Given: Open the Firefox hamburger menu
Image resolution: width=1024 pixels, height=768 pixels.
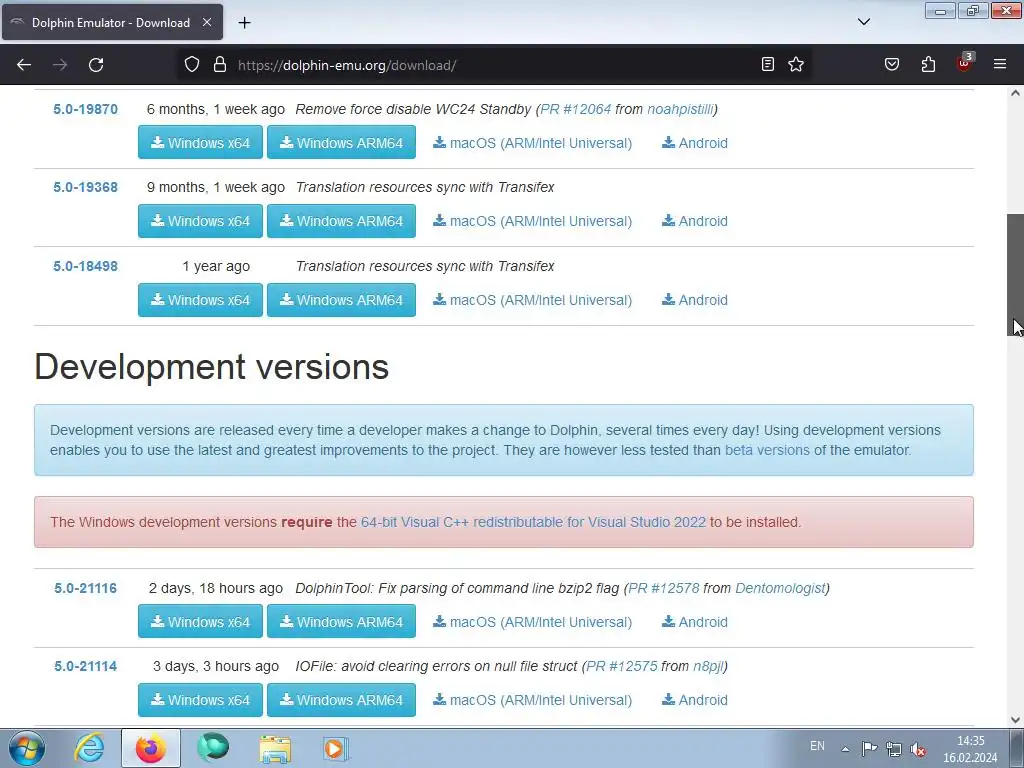Looking at the screenshot, I should point(1000,64).
